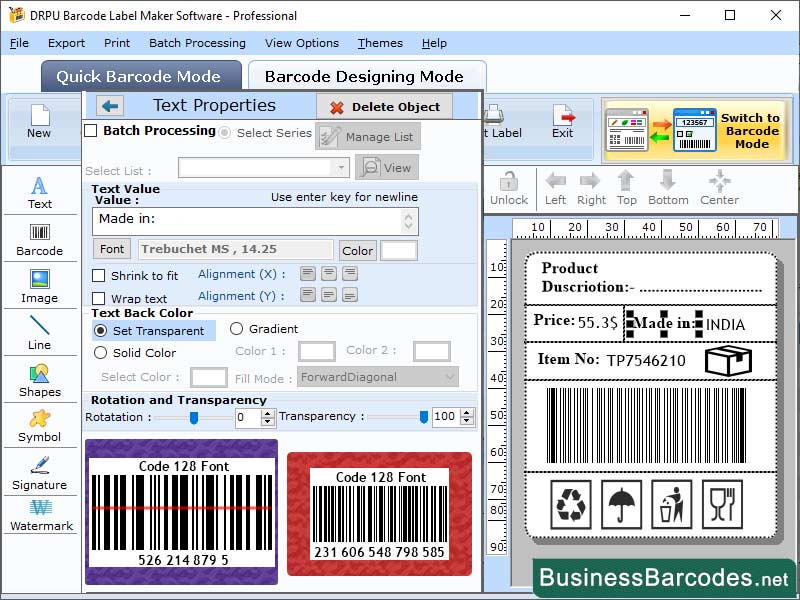Image resolution: width=800 pixels, height=600 pixels.
Task: Open the Shapes tool
Action: [39, 382]
